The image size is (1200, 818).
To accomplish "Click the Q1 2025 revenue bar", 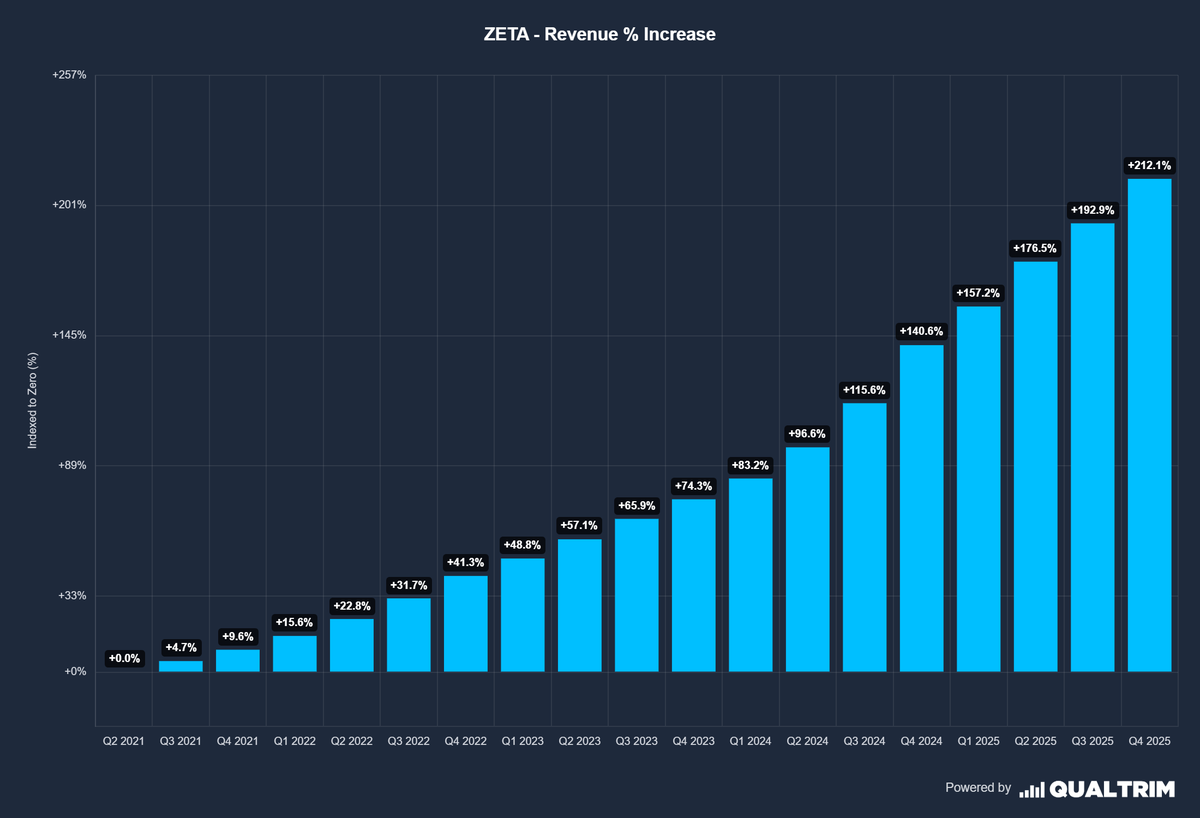I will tap(978, 489).
